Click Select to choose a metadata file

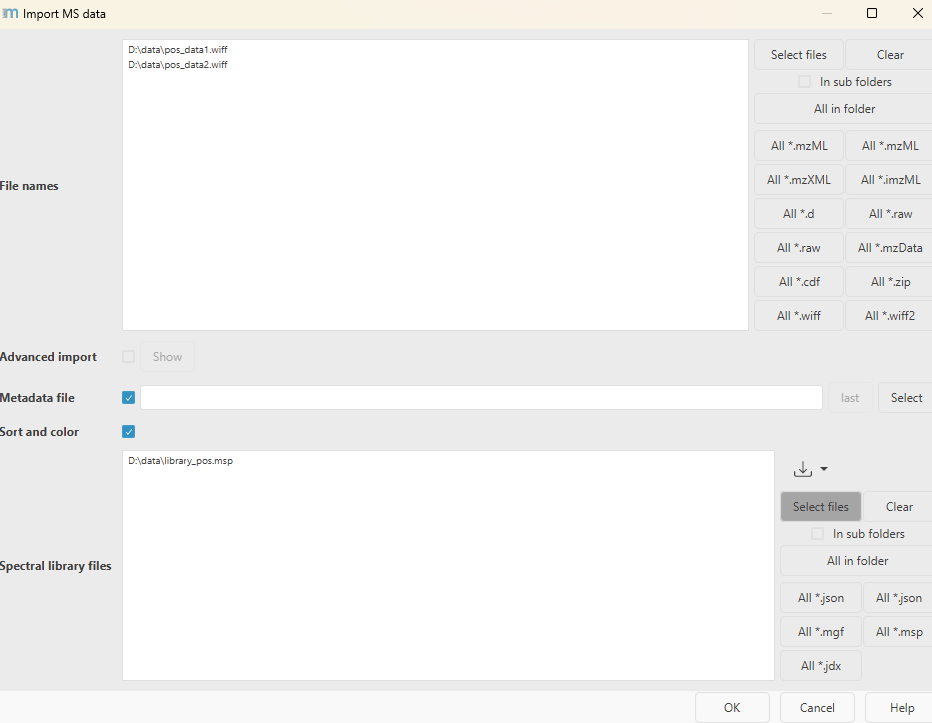point(906,398)
